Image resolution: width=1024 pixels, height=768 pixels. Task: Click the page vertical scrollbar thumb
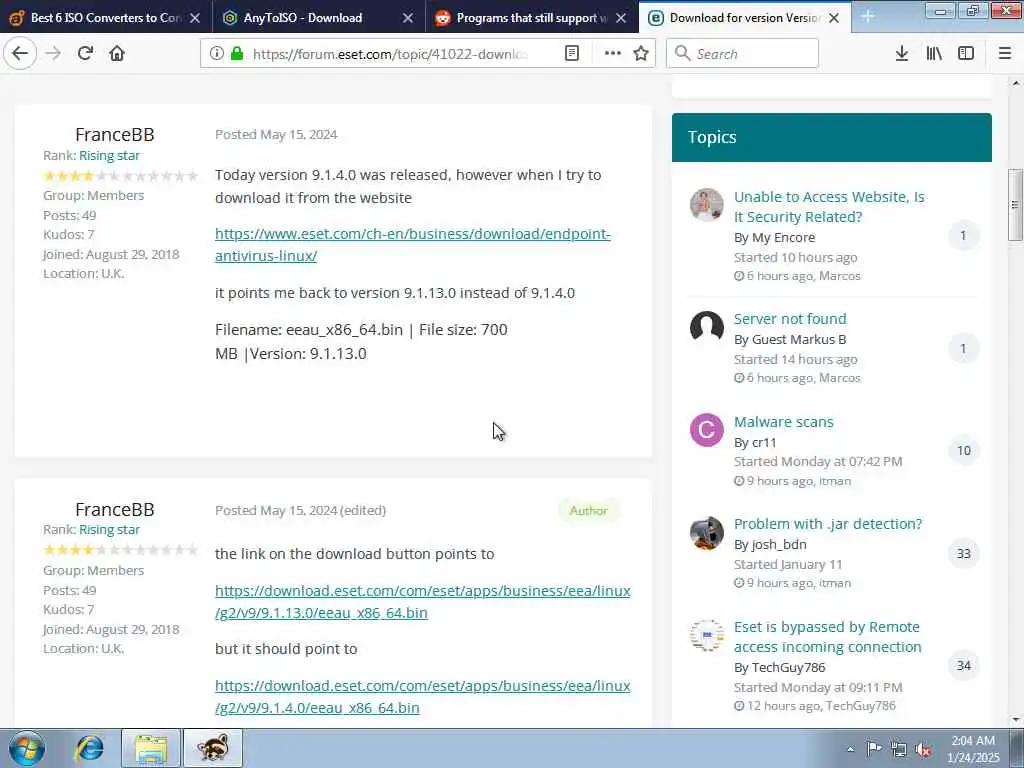[x=1016, y=205]
